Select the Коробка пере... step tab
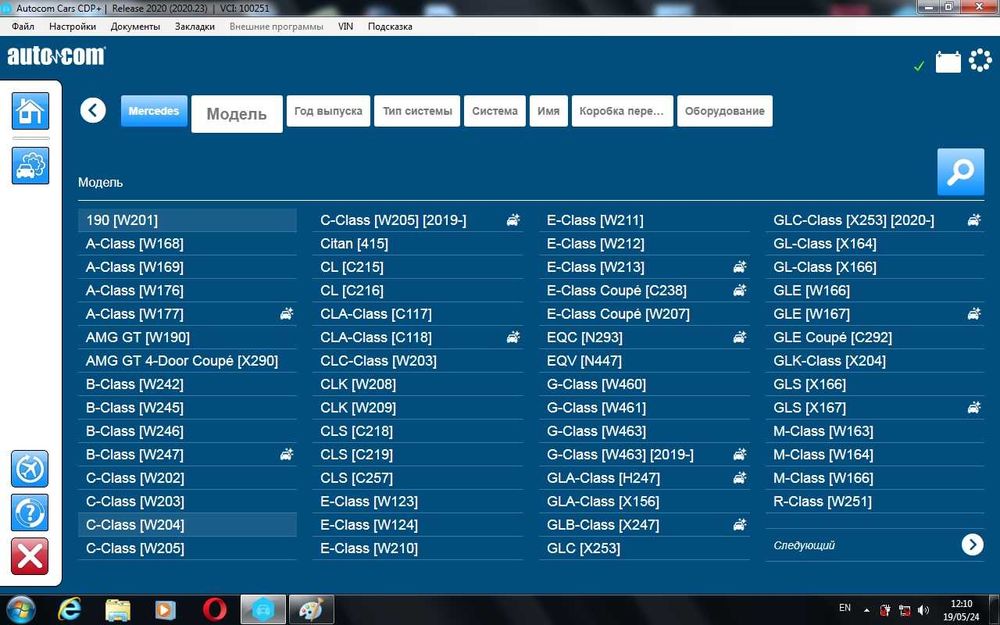The height and width of the screenshot is (625, 1000). click(622, 111)
